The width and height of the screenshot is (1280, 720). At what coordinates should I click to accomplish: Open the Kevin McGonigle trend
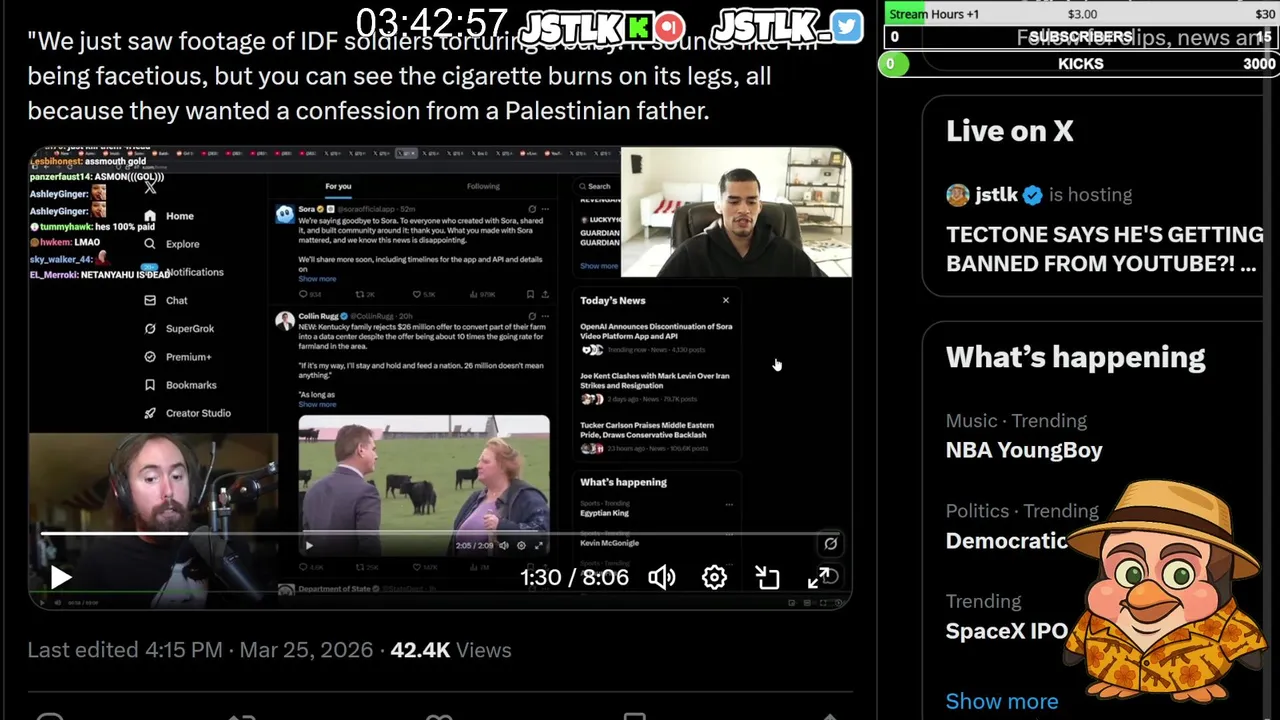609,543
